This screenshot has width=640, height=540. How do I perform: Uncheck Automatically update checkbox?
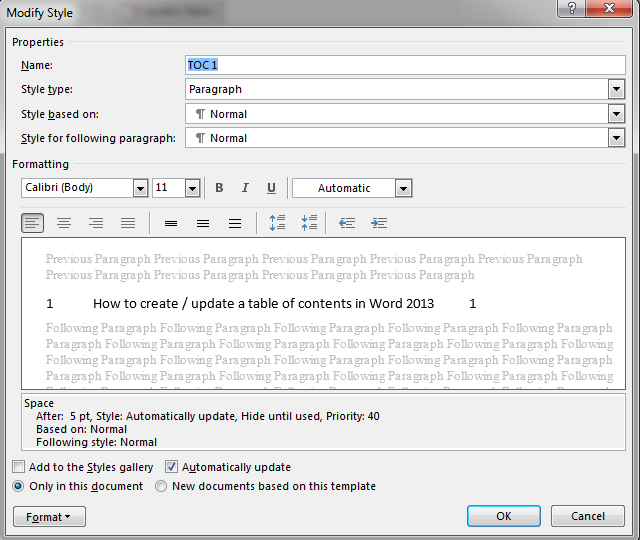[172, 467]
